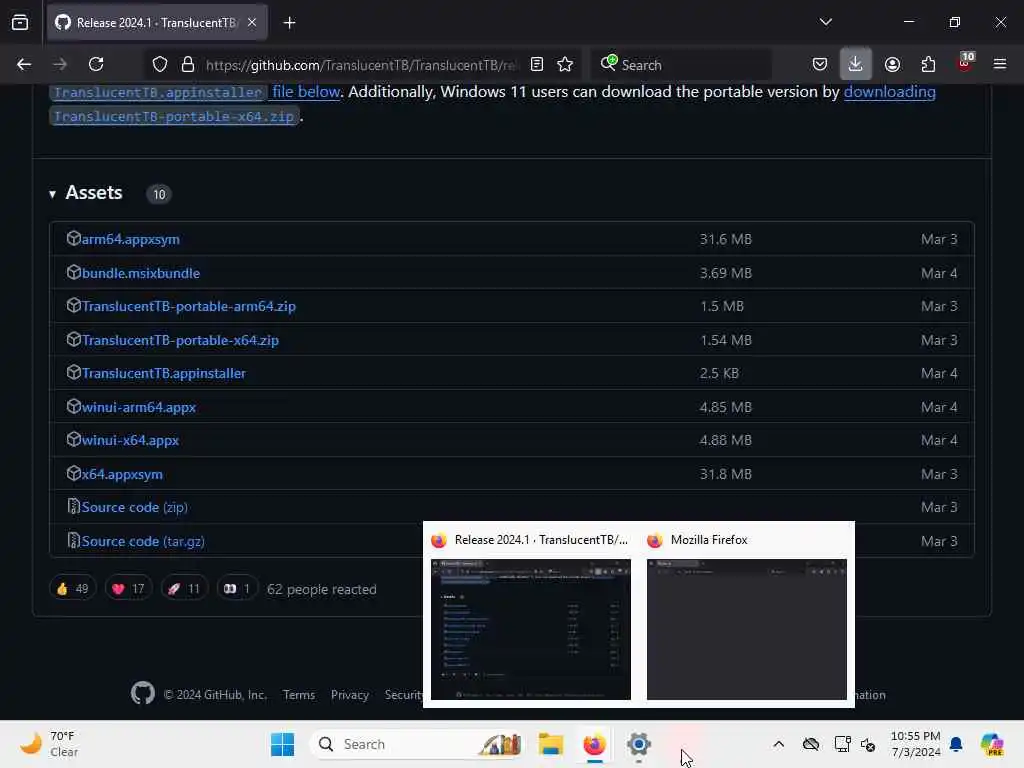Switch to Release 2024.1 window thumbnail
Screen dimensions: 1024x768
531,629
